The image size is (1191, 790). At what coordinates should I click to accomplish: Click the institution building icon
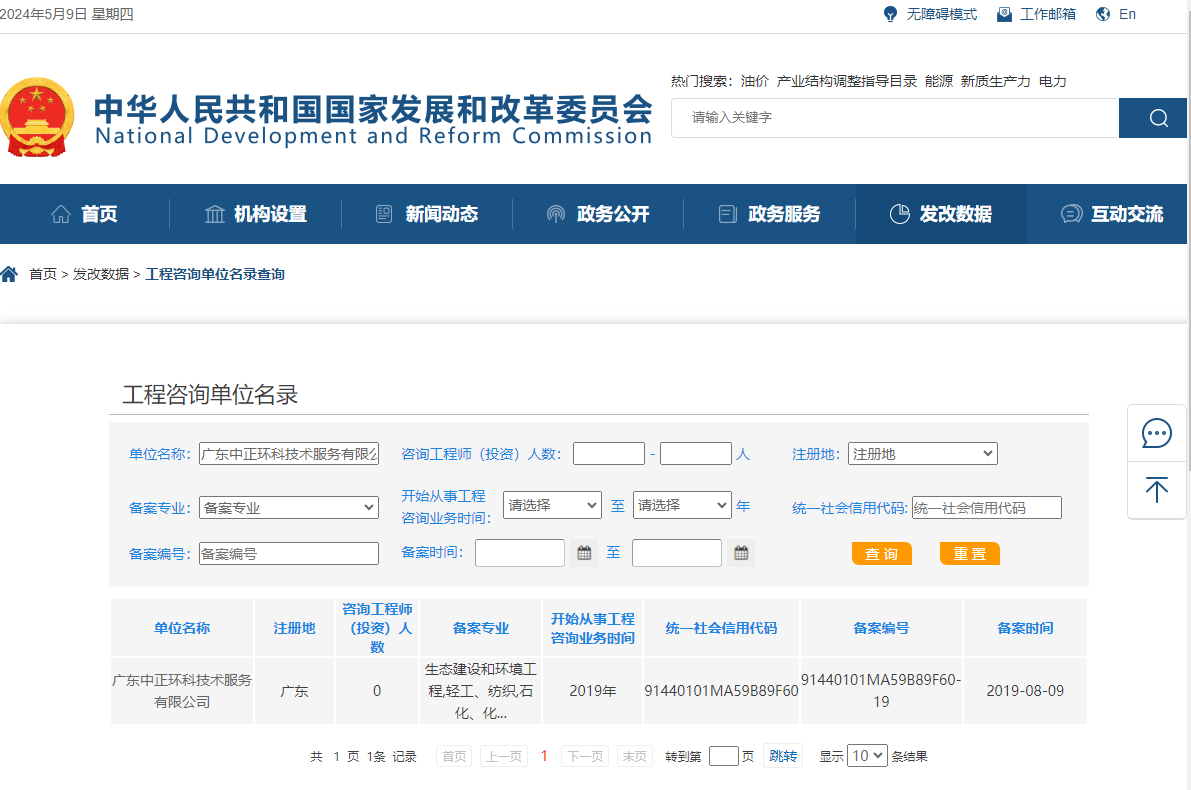point(215,214)
